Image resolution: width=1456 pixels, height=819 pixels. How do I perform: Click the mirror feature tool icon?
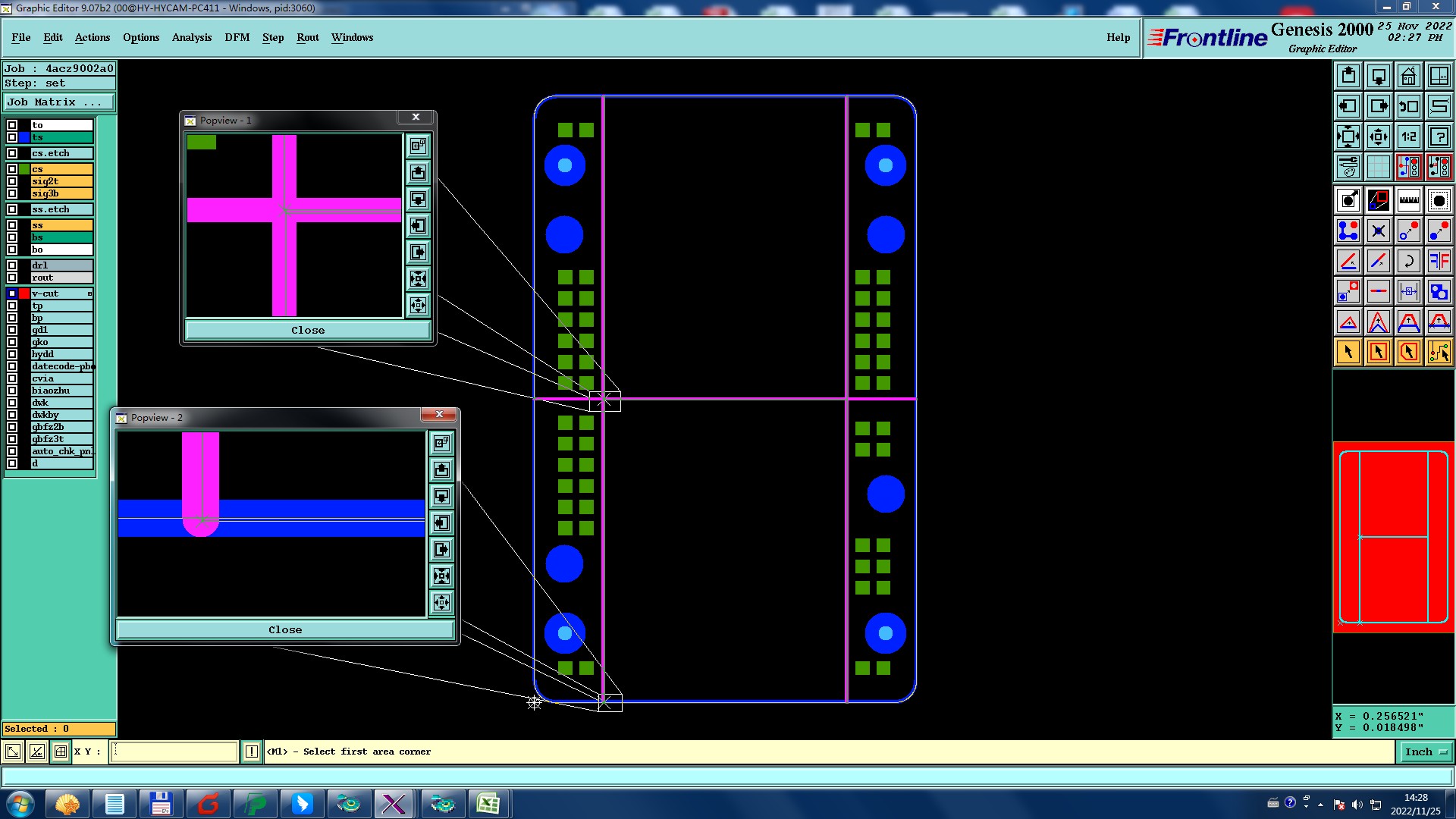(1439, 261)
